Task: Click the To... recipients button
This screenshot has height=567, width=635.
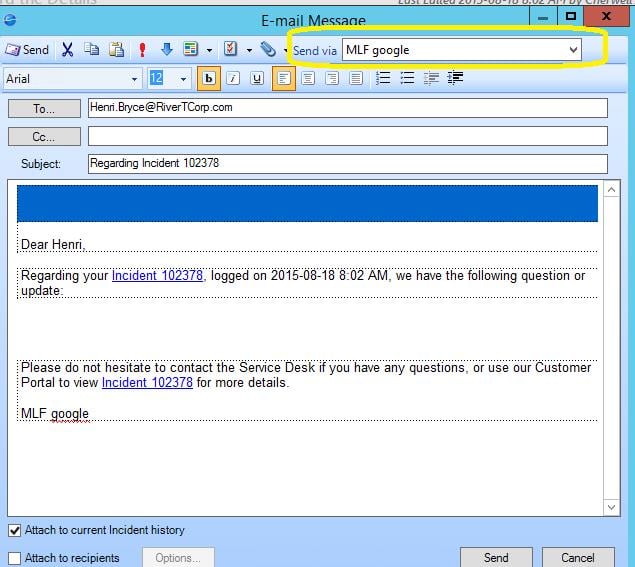Action: 44,108
